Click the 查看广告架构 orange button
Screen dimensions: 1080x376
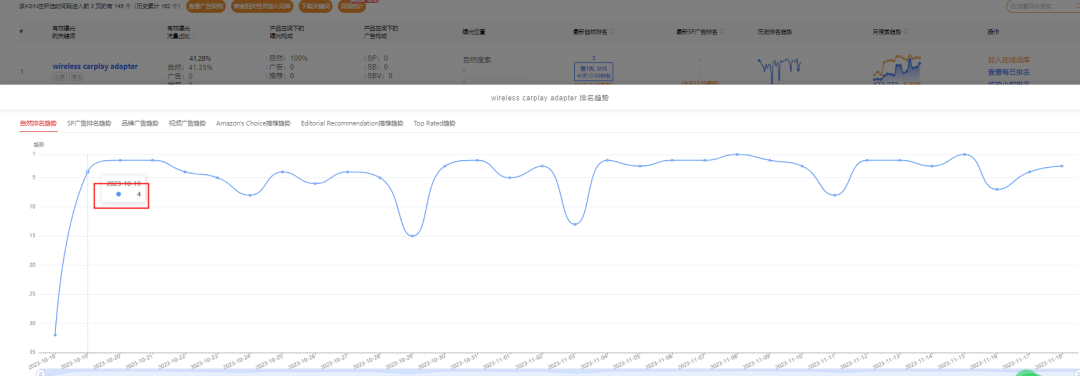click(206, 6)
